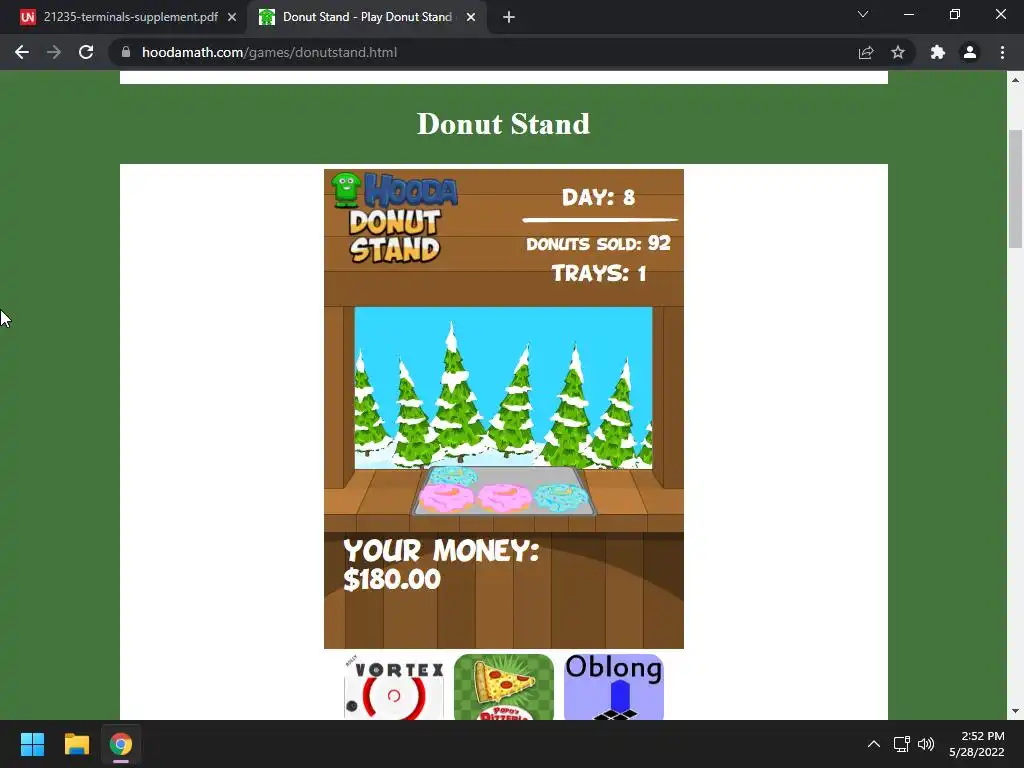Viewport: 1024px width, 768px height.
Task: Minimize the Chrome window
Action: tap(909, 14)
